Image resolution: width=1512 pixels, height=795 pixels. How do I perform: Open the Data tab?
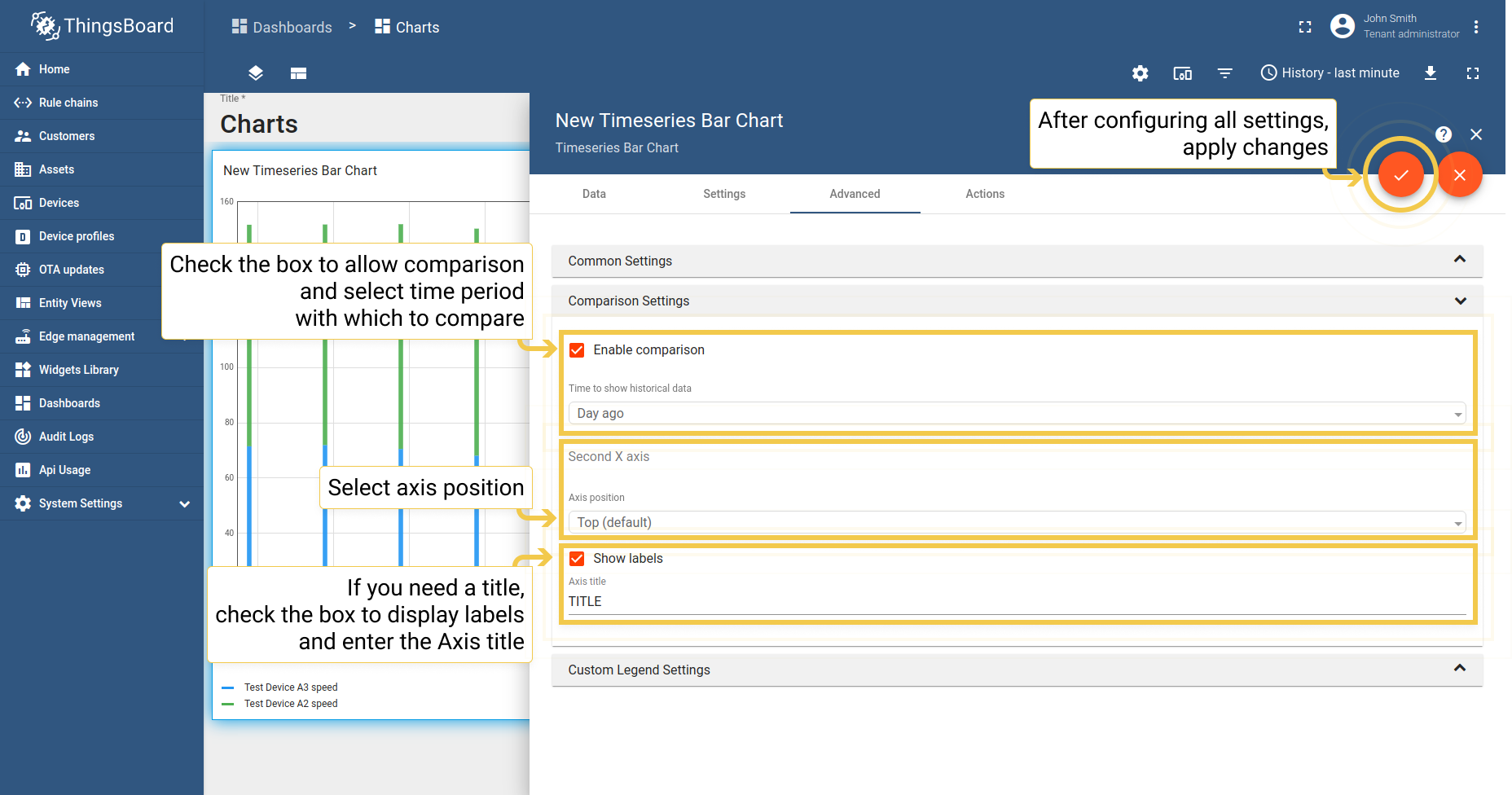[x=594, y=194]
